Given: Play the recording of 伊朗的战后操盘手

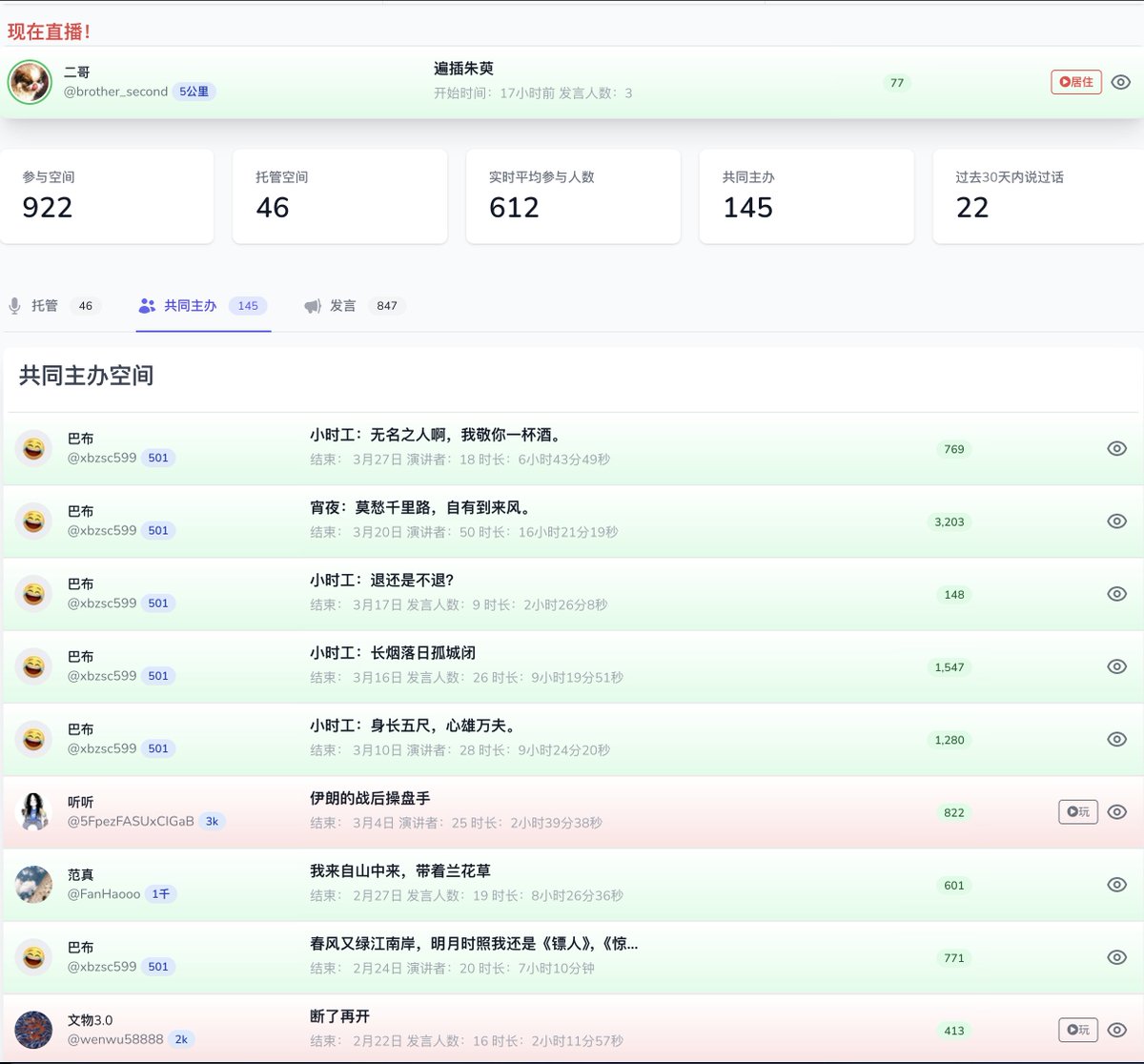Looking at the screenshot, I should point(1078,812).
